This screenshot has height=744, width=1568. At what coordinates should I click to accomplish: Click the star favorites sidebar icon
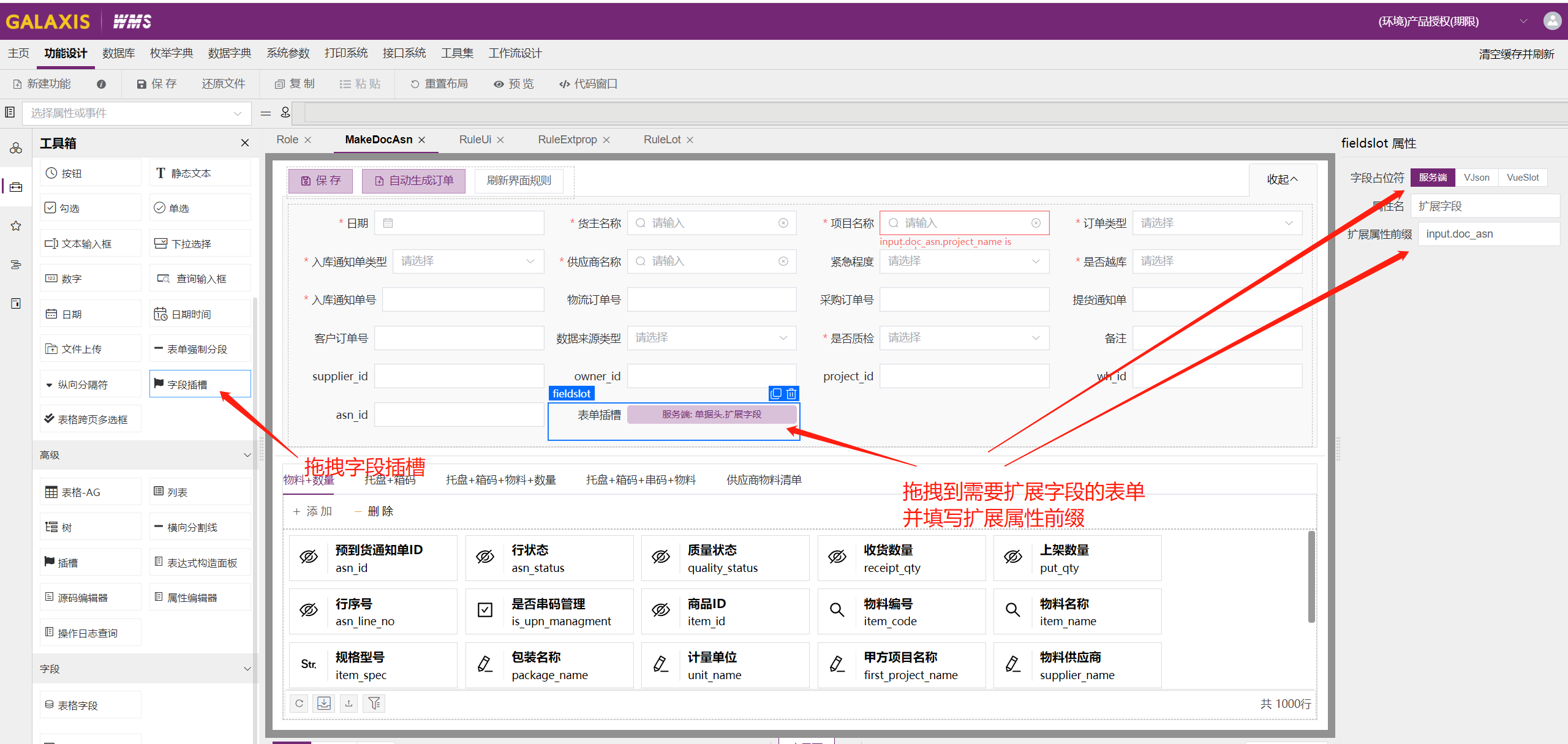click(x=16, y=226)
